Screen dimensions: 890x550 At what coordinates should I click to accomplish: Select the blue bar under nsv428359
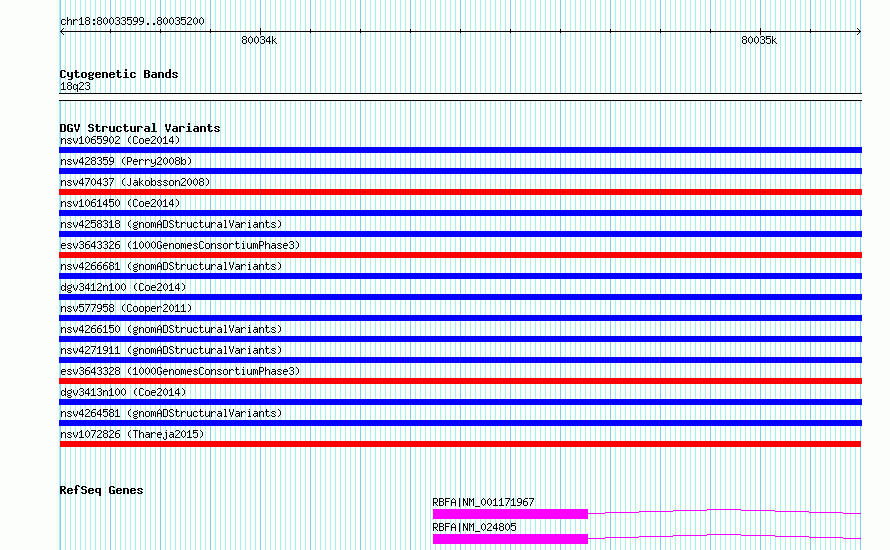460,171
